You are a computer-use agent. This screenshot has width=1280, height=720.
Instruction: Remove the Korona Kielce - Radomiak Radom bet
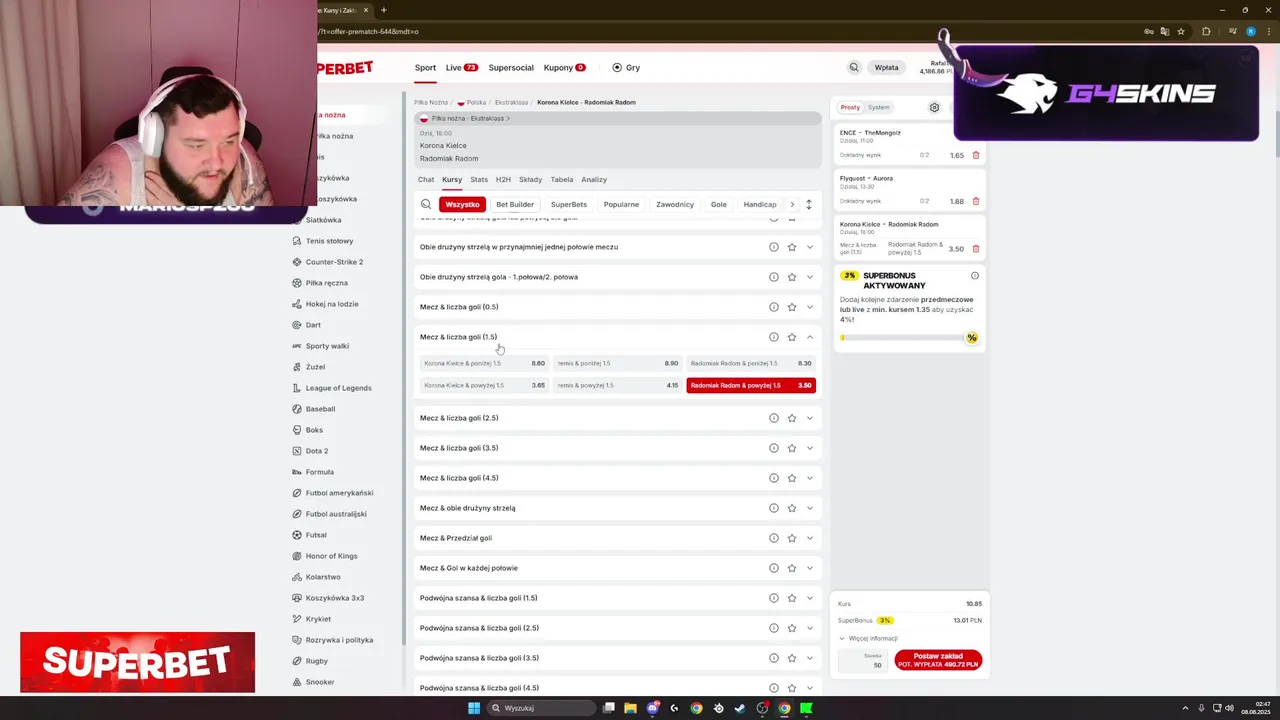[976, 248]
